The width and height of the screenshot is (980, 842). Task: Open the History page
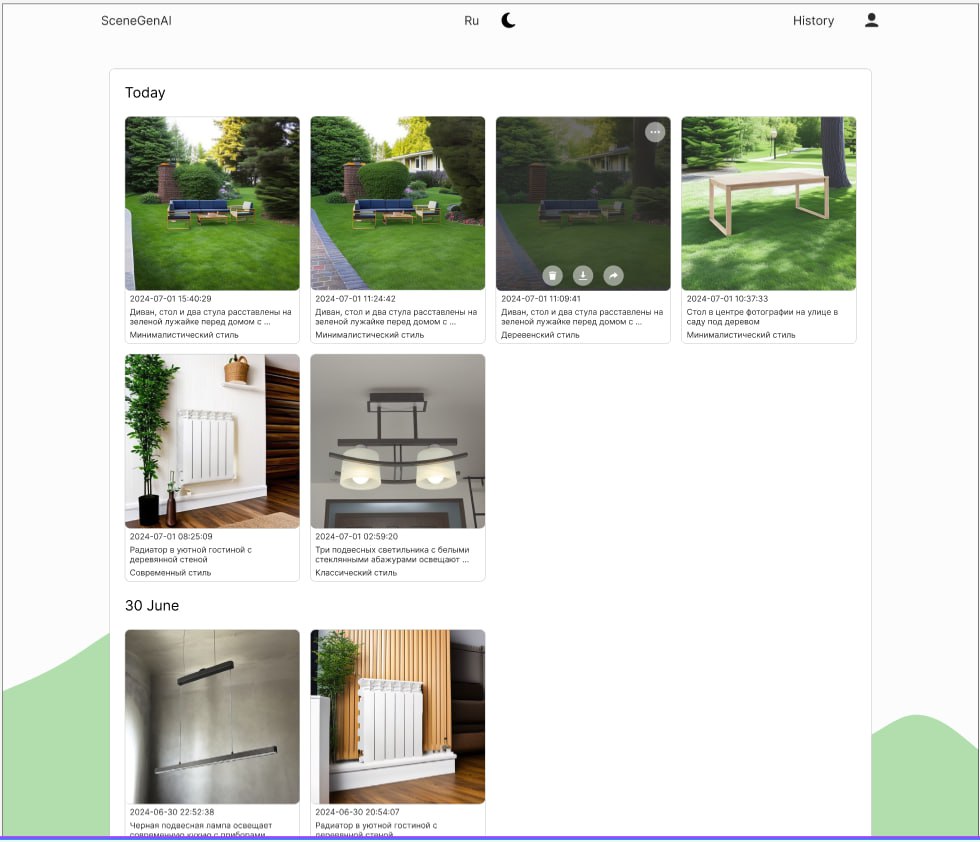(813, 21)
